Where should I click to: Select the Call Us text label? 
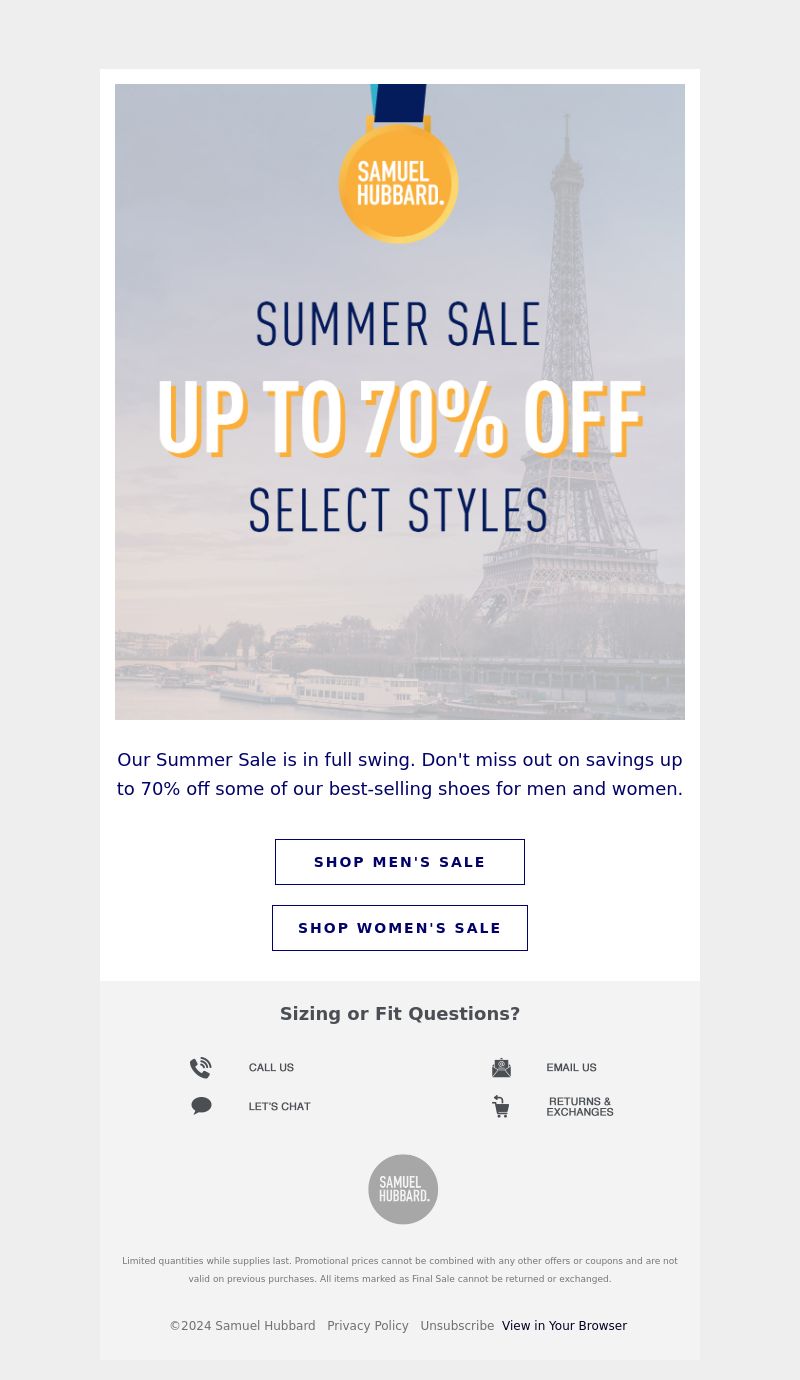coord(271,1067)
